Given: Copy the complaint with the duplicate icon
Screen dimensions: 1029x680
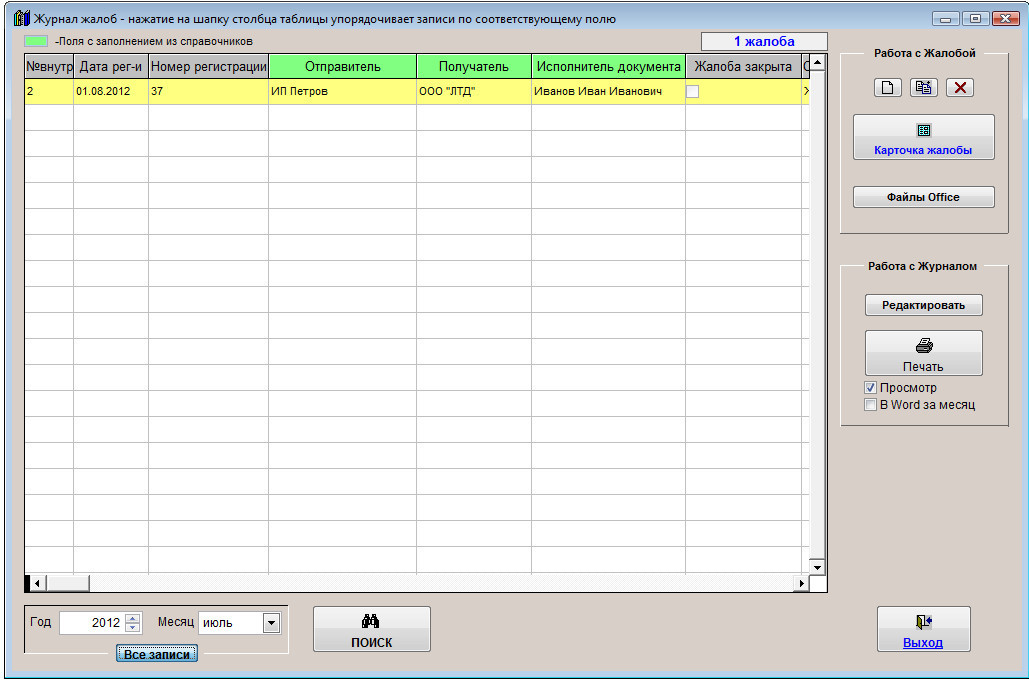Looking at the screenshot, I should point(923,87).
